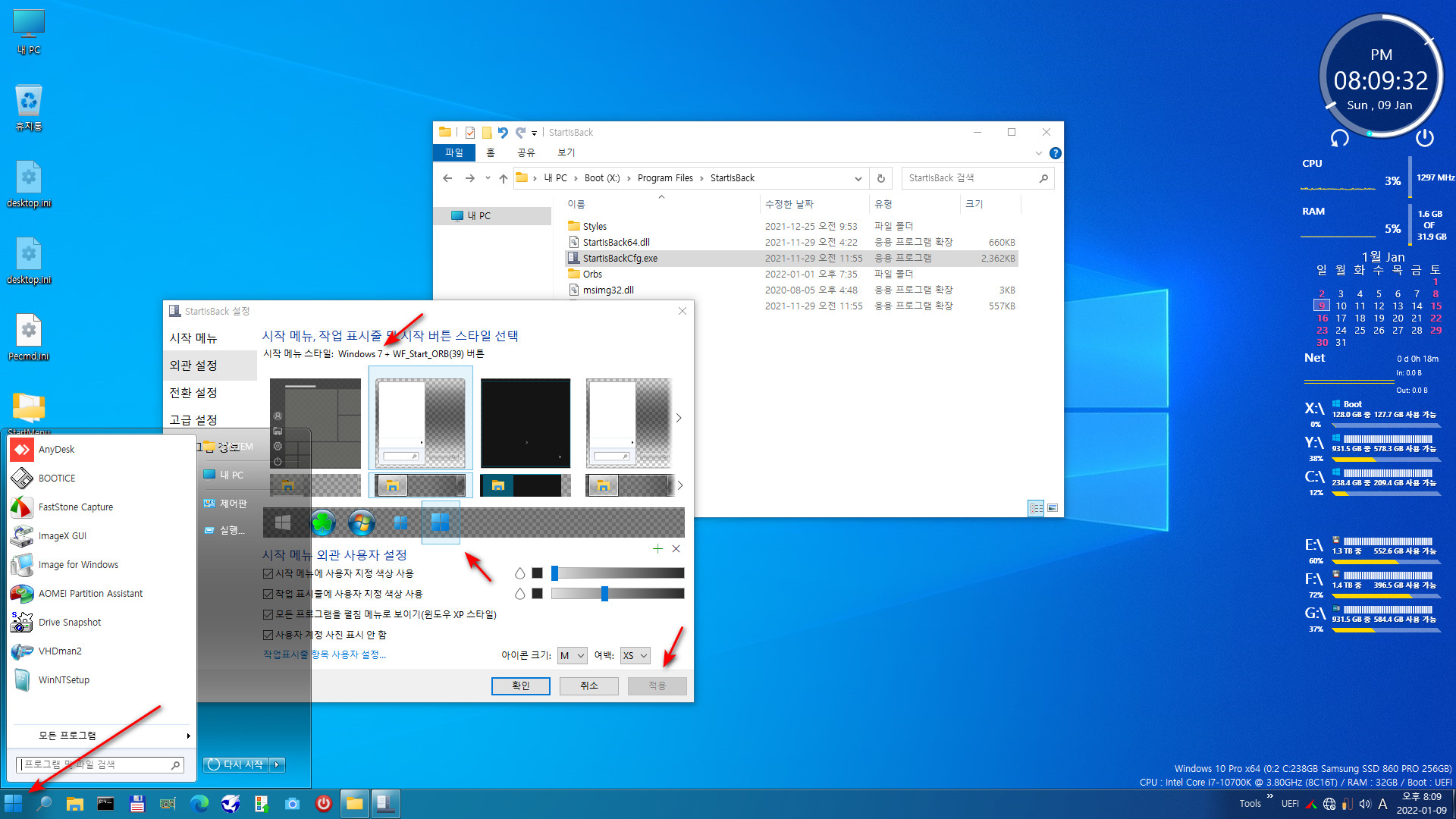Go up one folder level in Explorer
Image resolution: width=1456 pixels, height=819 pixels.
pyautogui.click(x=503, y=178)
